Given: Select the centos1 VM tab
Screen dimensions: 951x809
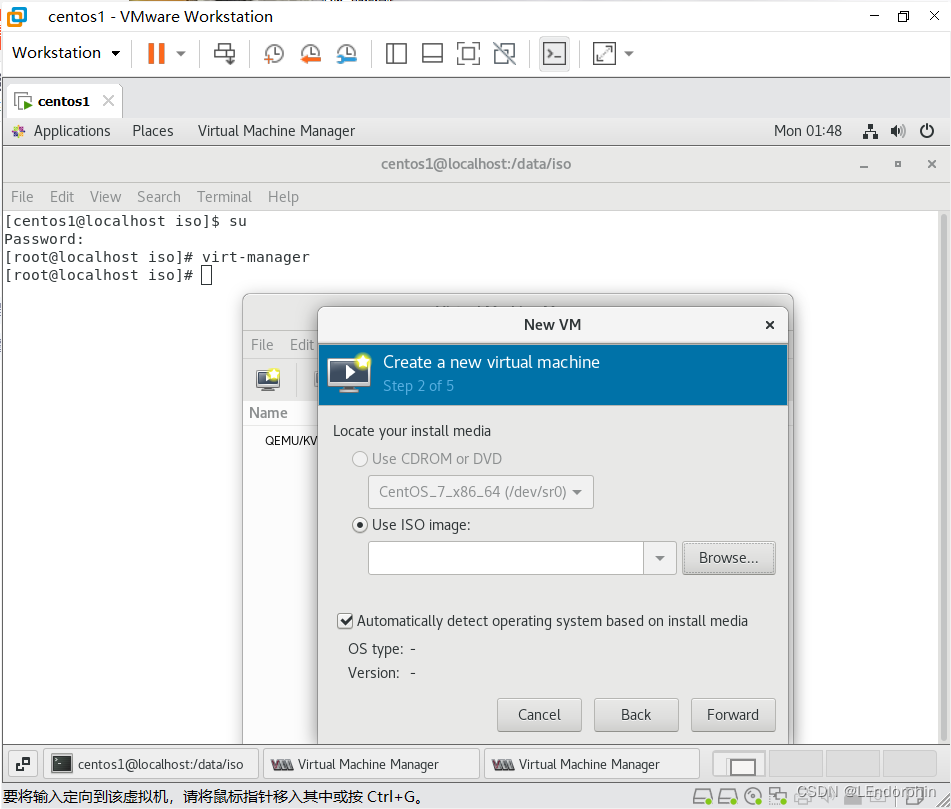Looking at the screenshot, I should pos(63,101).
